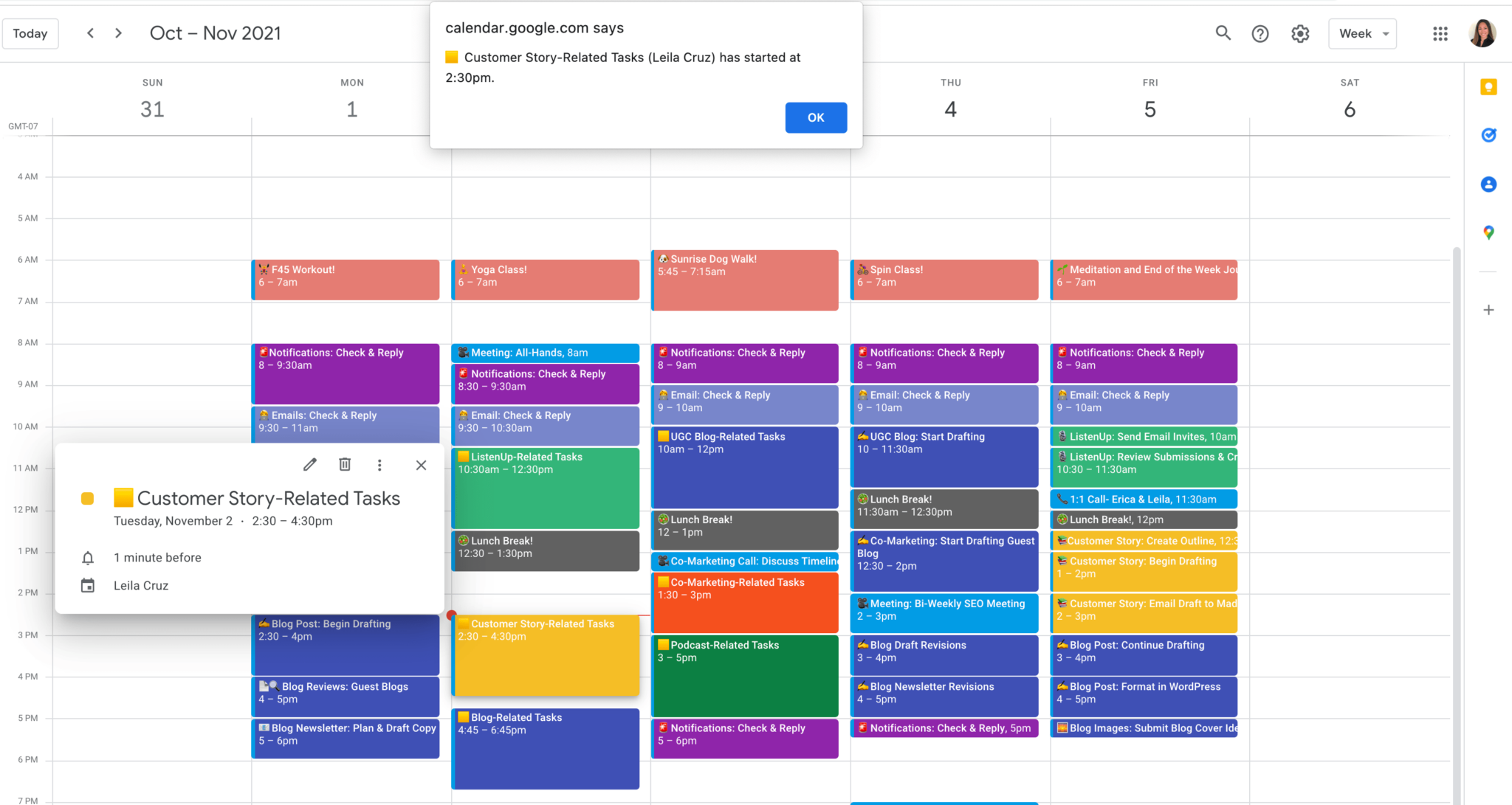Open the Settings menu gear icon
1512x805 pixels.
click(x=1300, y=33)
